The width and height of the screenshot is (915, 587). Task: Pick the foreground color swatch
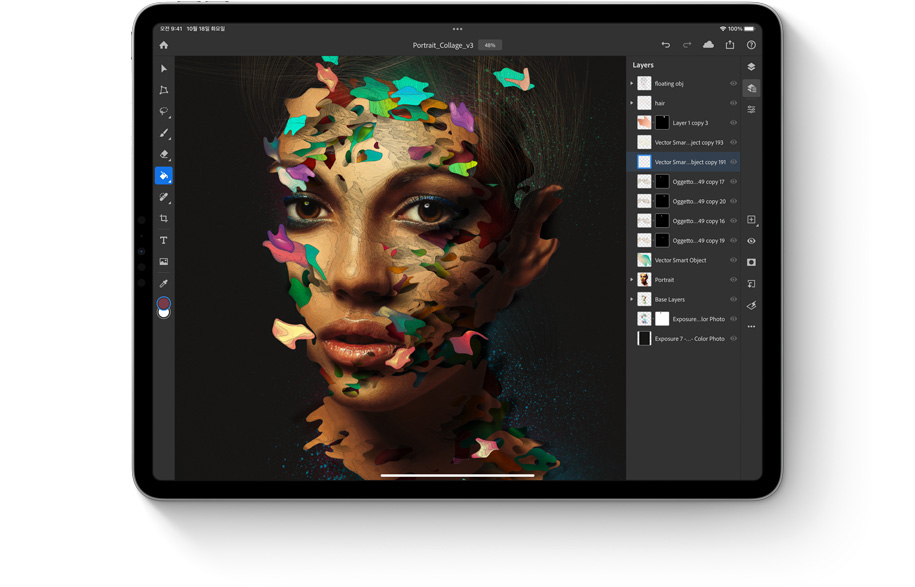[x=163, y=303]
